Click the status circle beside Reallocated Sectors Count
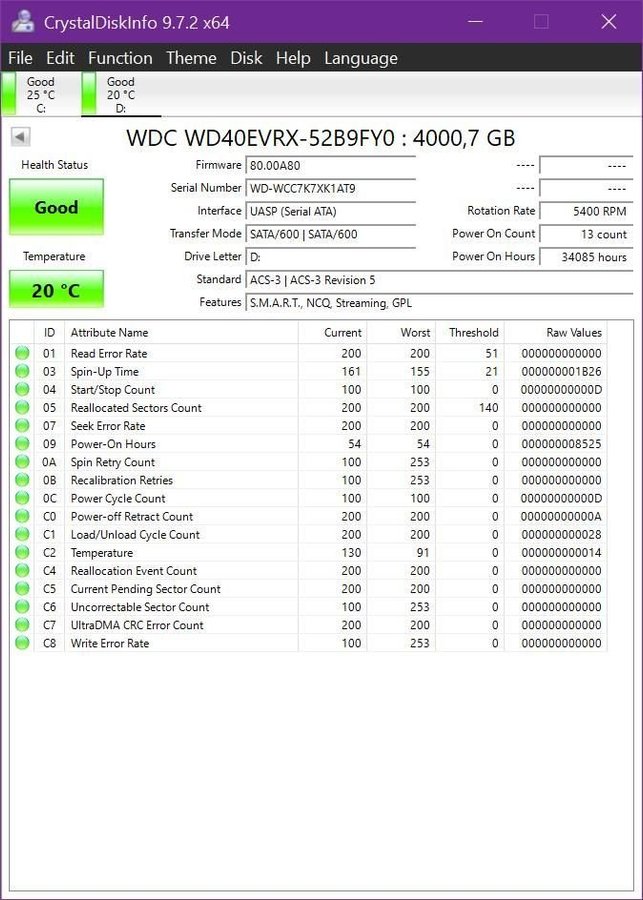Screen dimensions: 643x900 pos(22,408)
